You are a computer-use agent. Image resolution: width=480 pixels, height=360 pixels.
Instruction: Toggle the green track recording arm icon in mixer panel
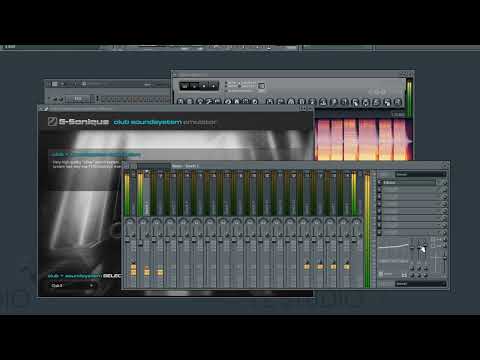point(380,274)
